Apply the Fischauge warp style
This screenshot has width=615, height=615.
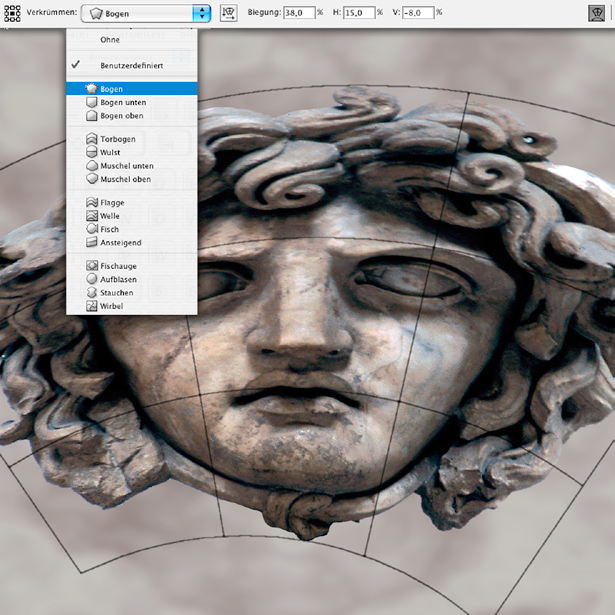click(118, 266)
